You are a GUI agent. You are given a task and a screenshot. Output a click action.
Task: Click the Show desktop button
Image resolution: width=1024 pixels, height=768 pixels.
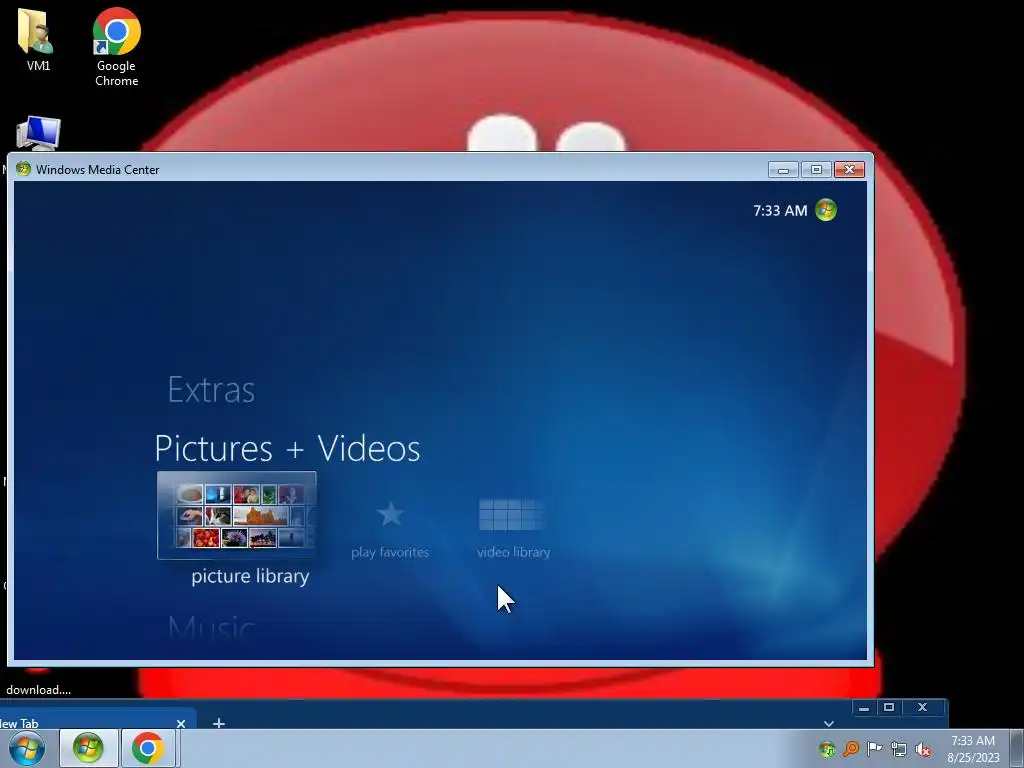click(x=1017, y=748)
